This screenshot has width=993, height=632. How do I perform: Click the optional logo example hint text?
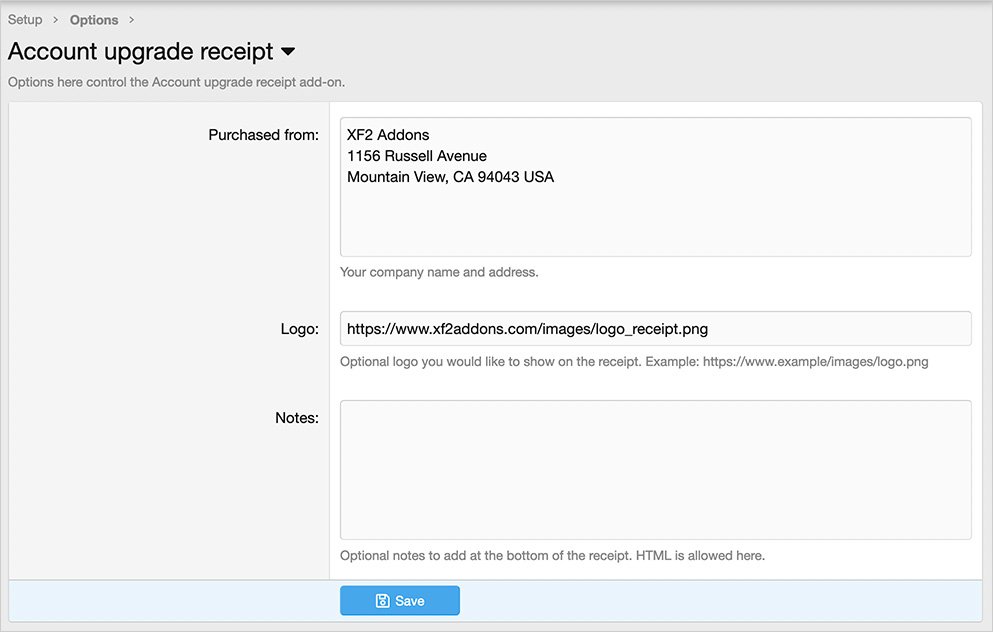pos(634,362)
